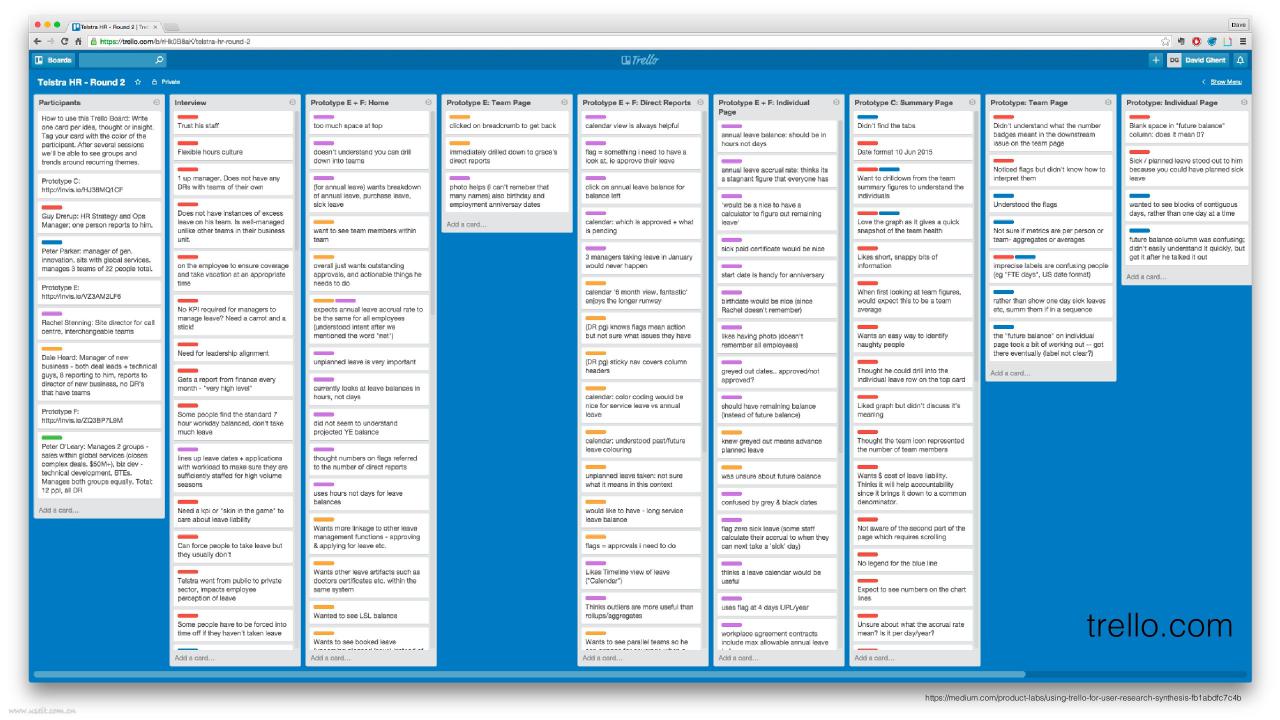Add a card to Prototype: Individual Page list

[1146, 276]
